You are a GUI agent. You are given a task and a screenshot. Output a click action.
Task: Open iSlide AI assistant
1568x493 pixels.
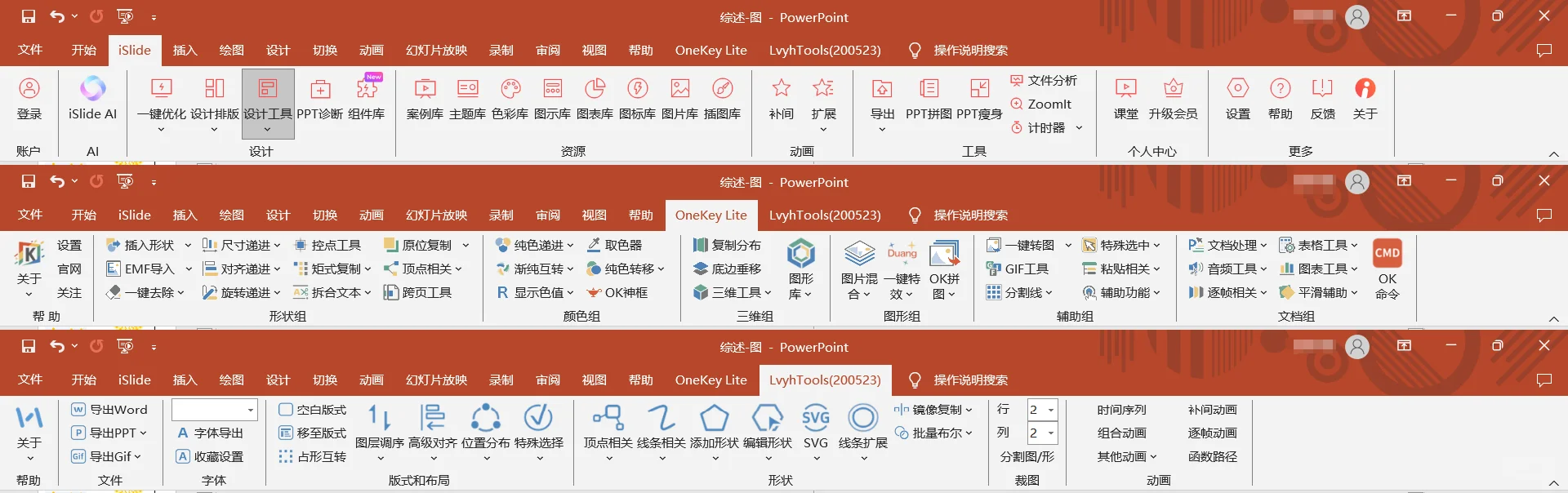[92, 99]
